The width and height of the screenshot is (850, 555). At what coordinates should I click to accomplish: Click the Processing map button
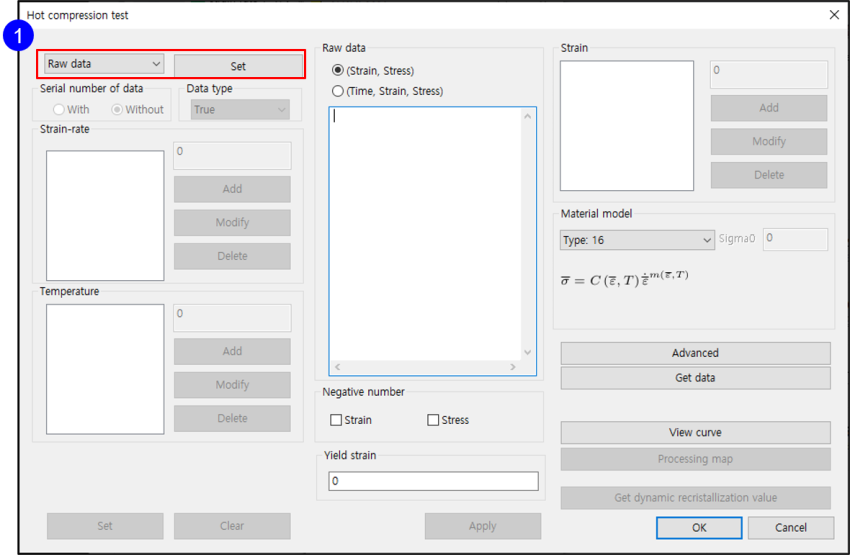pyautogui.click(x=696, y=459)
